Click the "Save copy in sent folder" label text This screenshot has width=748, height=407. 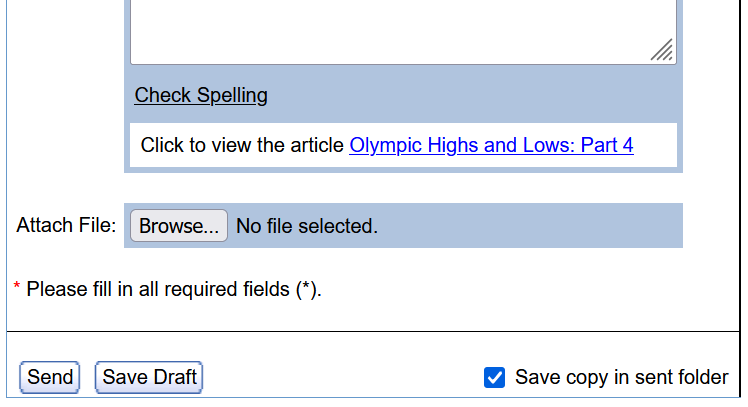[621, 377]
